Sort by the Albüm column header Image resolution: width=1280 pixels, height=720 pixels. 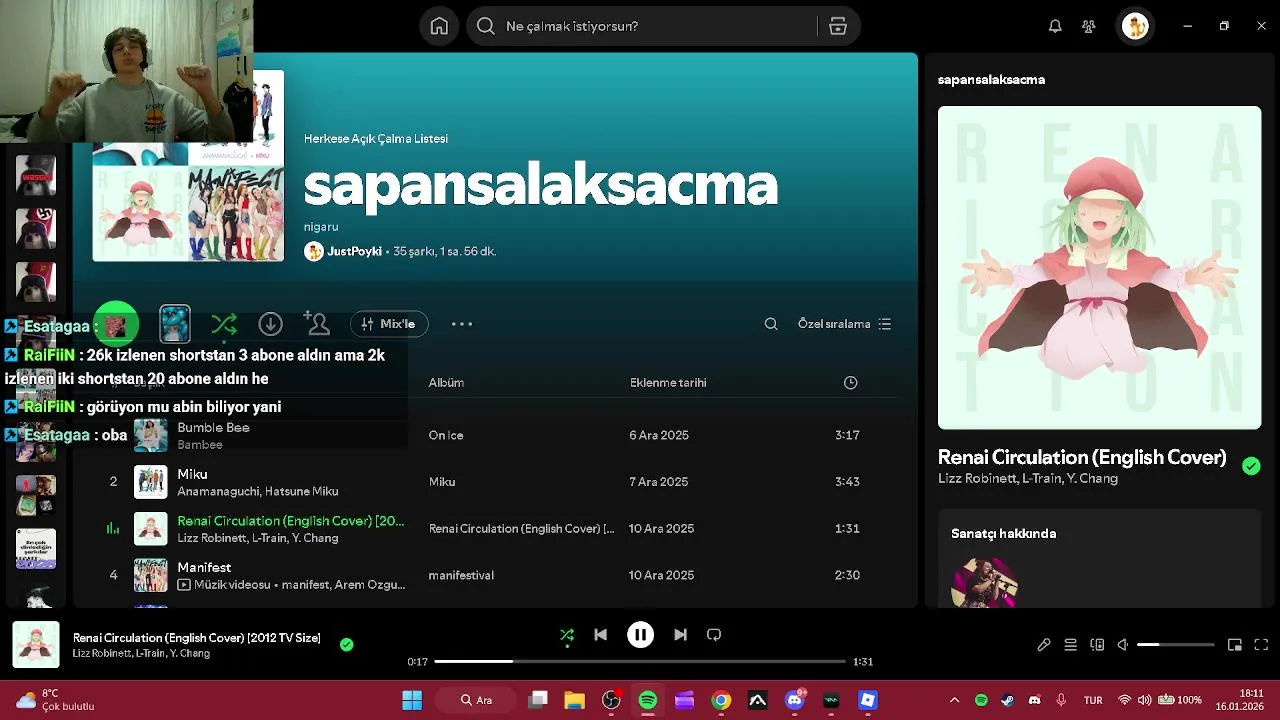446,382
